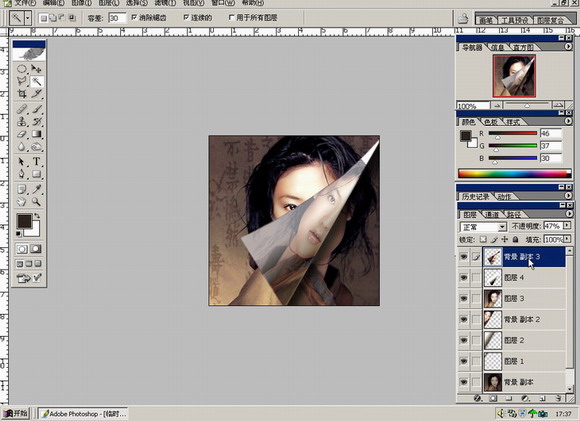
Task: Select the Gradient tool
Action: pos(36,134)
